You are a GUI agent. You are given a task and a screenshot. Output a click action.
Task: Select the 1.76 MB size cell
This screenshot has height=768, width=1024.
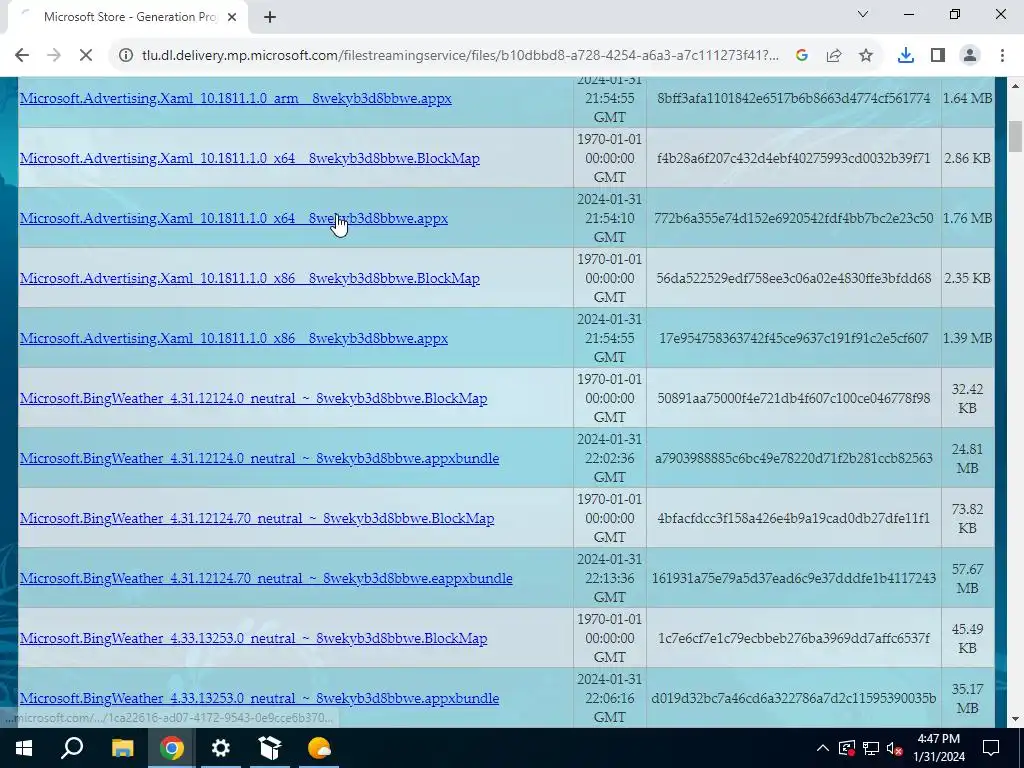point(967,218)
